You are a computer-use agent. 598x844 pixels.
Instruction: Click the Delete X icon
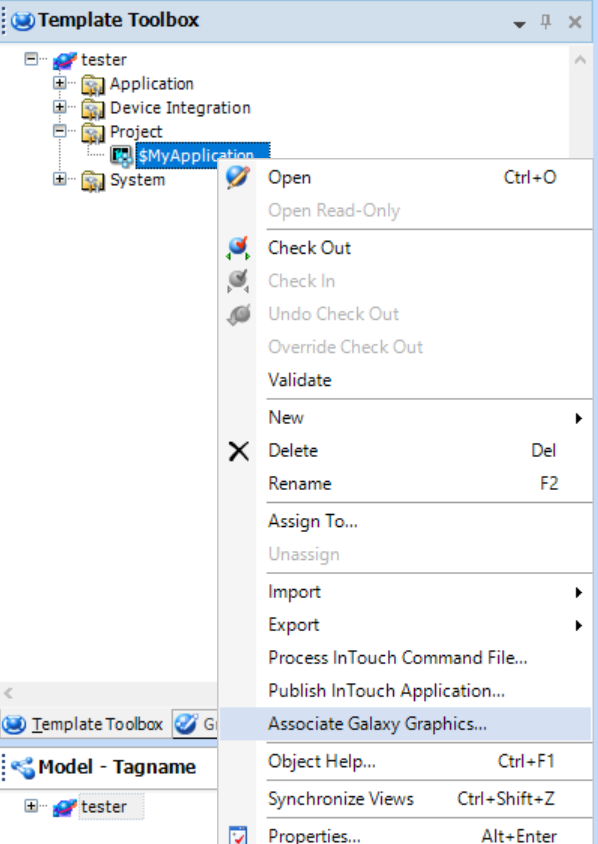coord(238,451)
